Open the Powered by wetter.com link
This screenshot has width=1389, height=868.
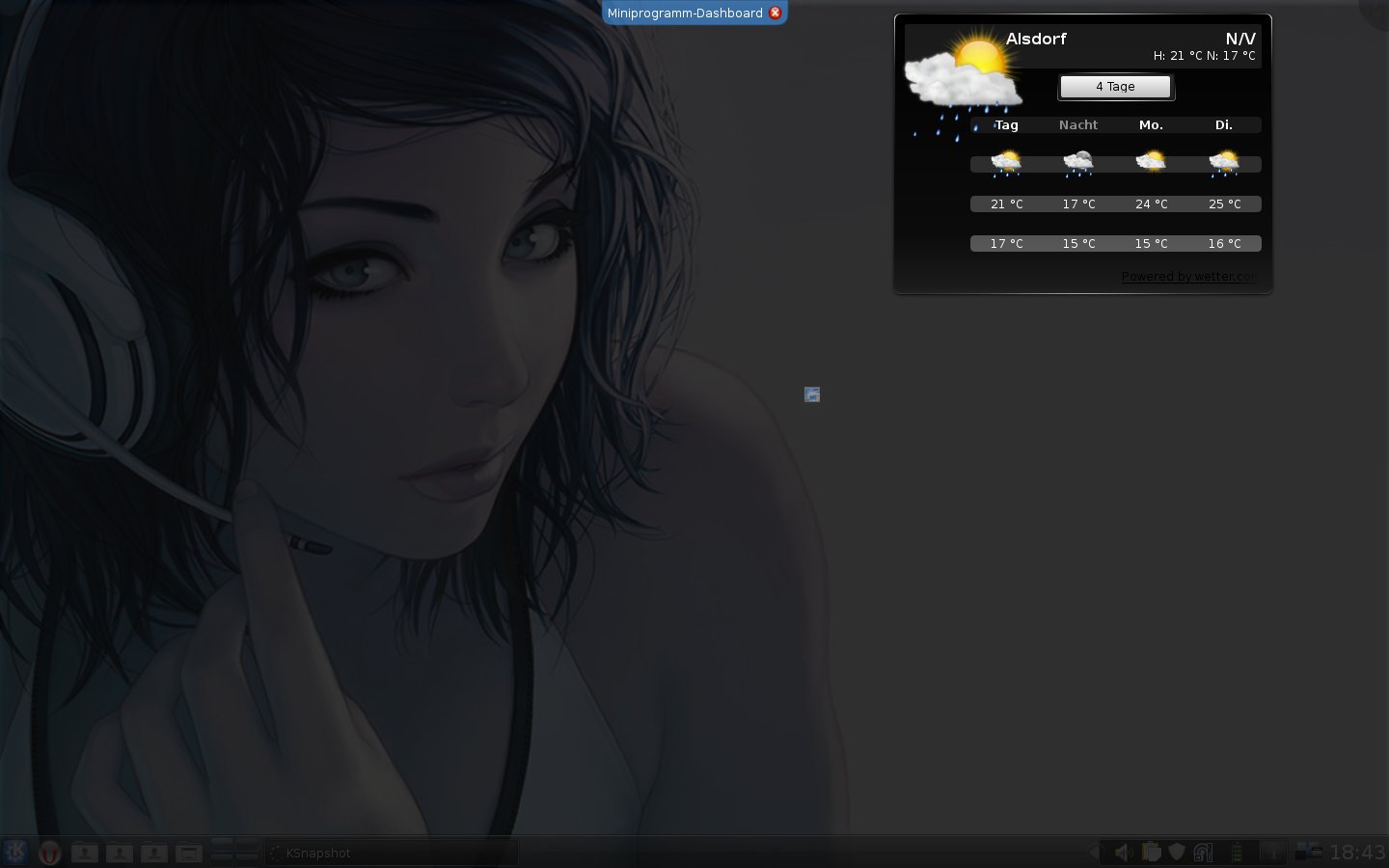1188,277
